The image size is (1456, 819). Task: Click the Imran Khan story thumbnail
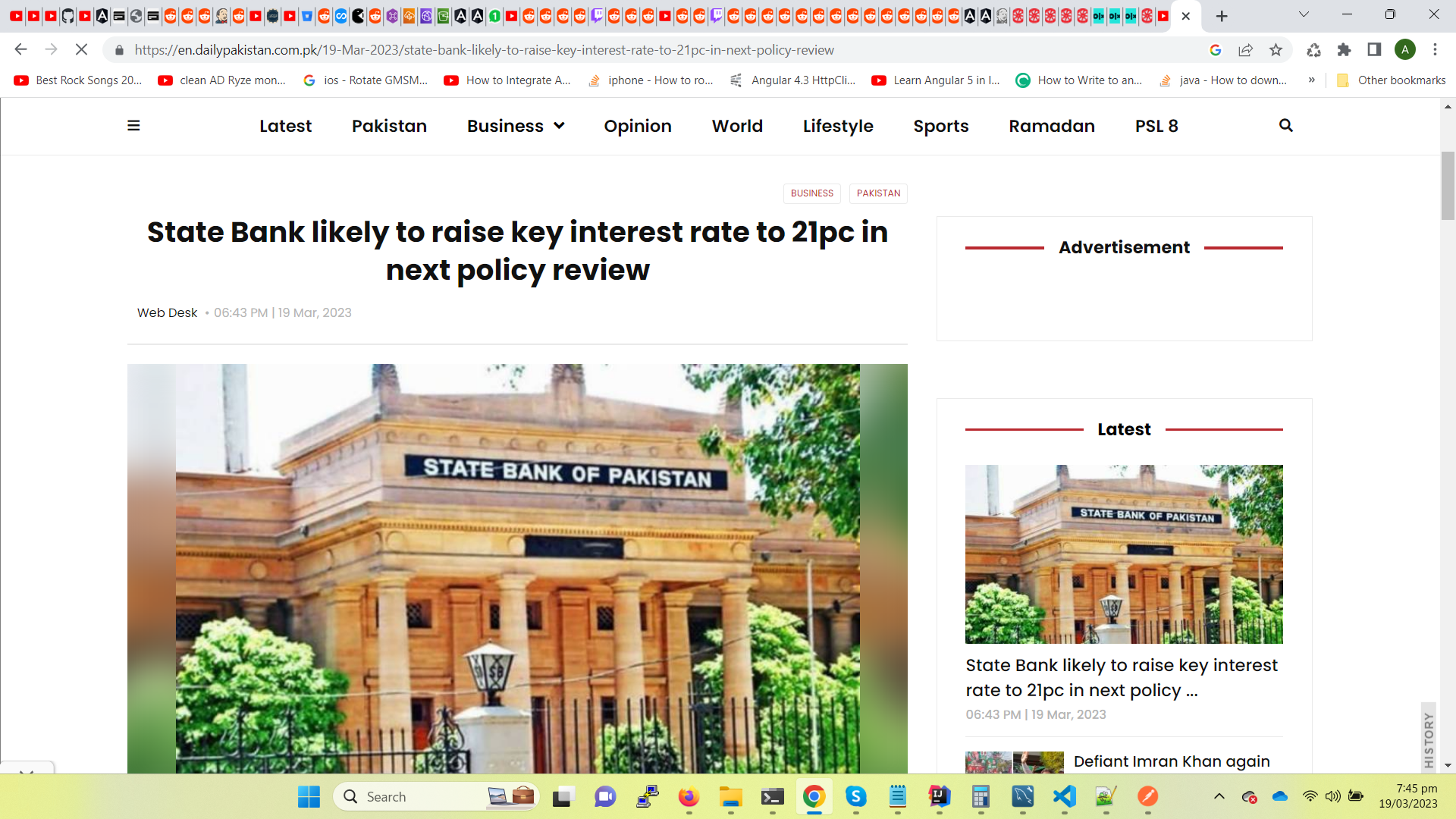tap(1015, 762)
